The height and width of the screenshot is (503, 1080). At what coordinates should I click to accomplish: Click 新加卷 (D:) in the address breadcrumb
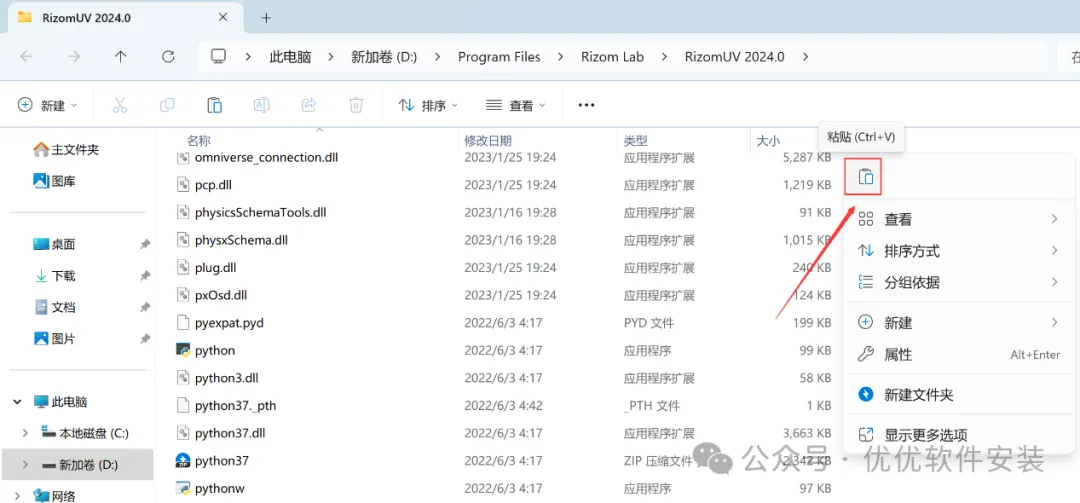pos(384,57)
